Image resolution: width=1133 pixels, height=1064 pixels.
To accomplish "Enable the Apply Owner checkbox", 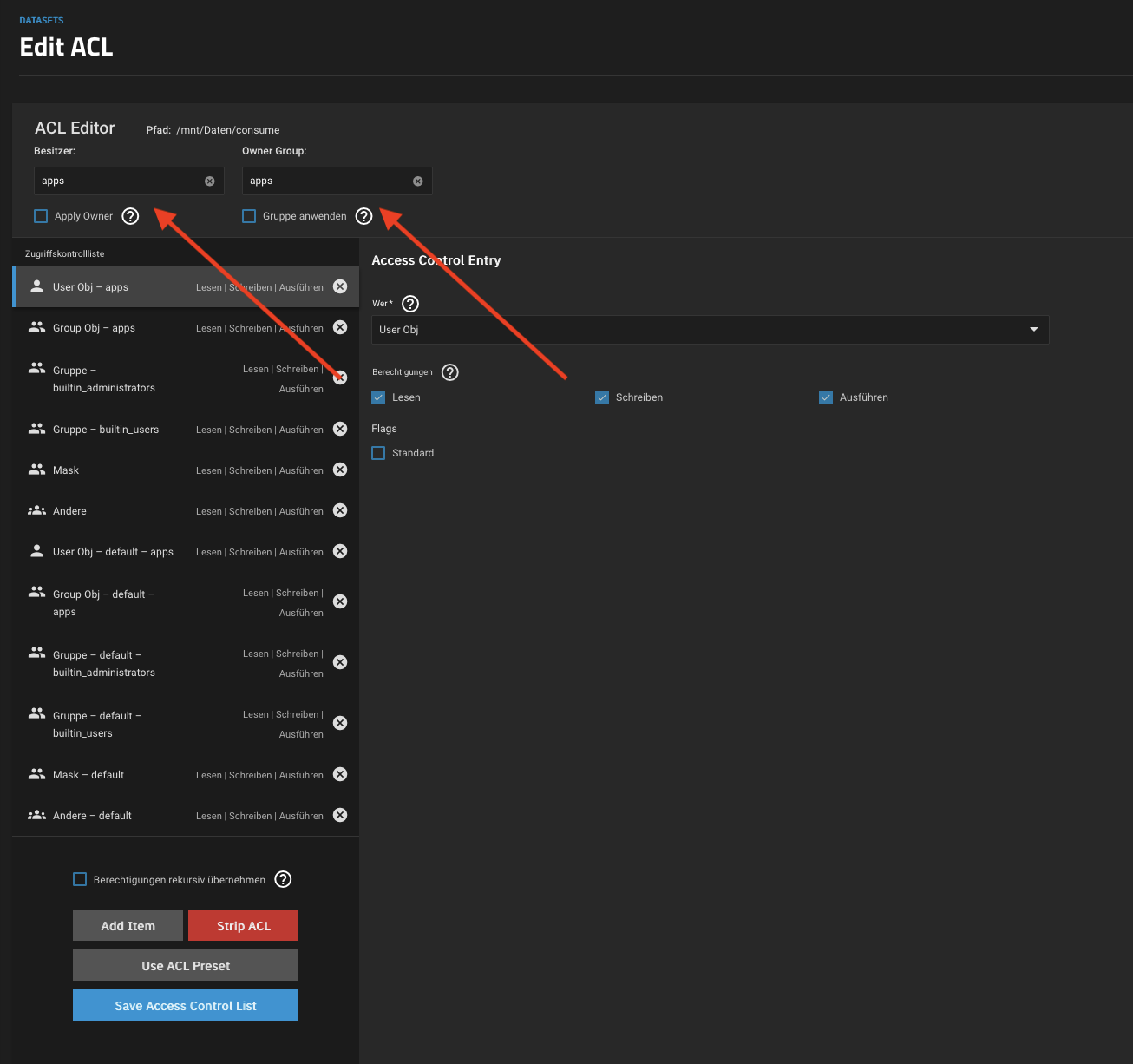I will point(41,216).
